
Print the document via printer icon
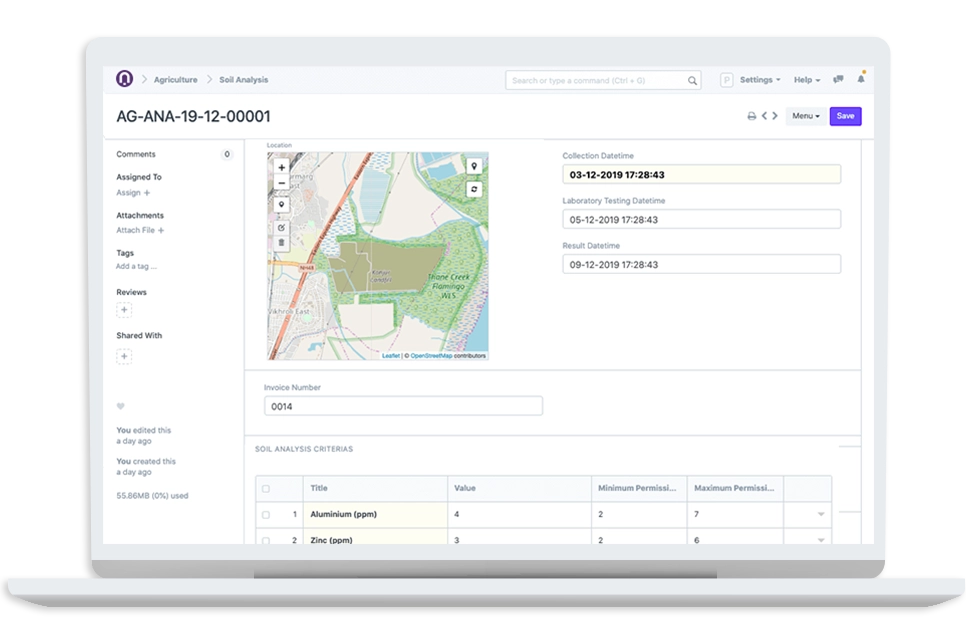coord(752,116)
